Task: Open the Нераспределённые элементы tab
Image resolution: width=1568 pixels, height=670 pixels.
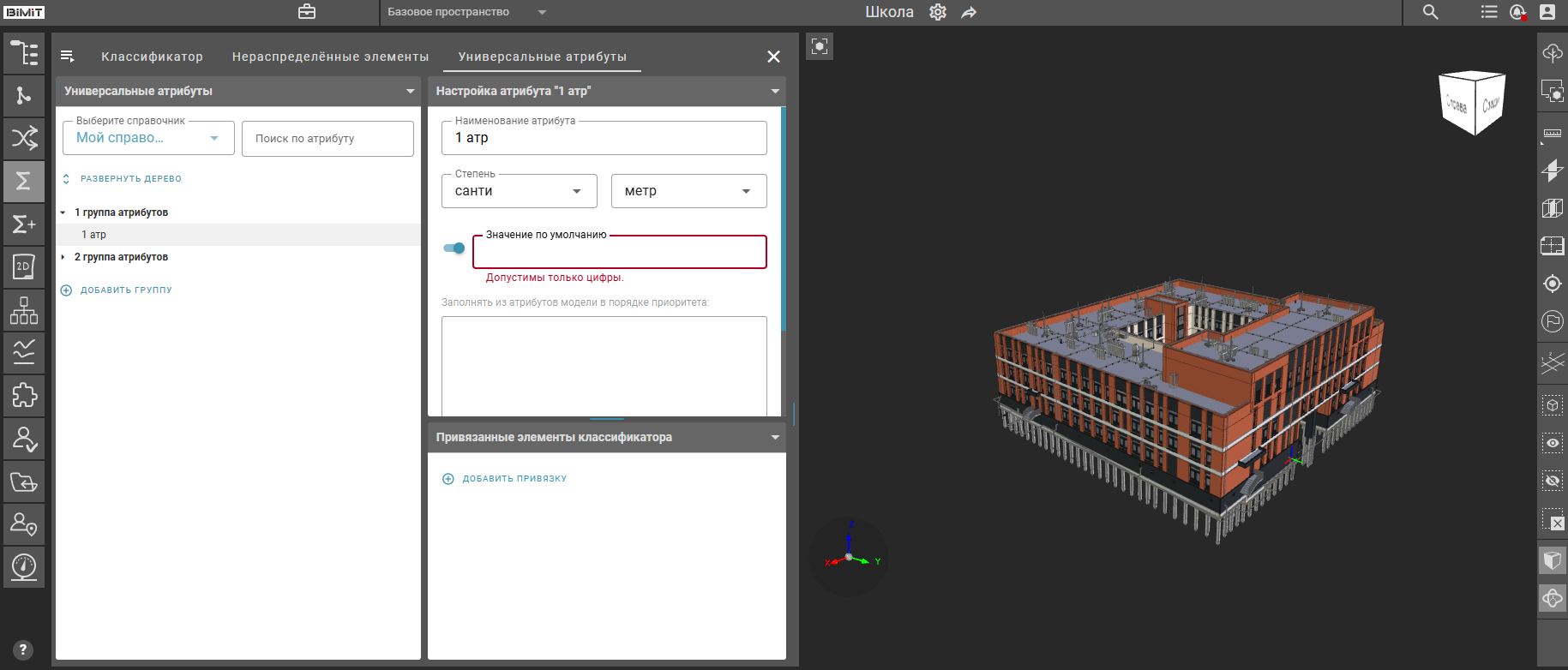Action: (x=330, y=57)
